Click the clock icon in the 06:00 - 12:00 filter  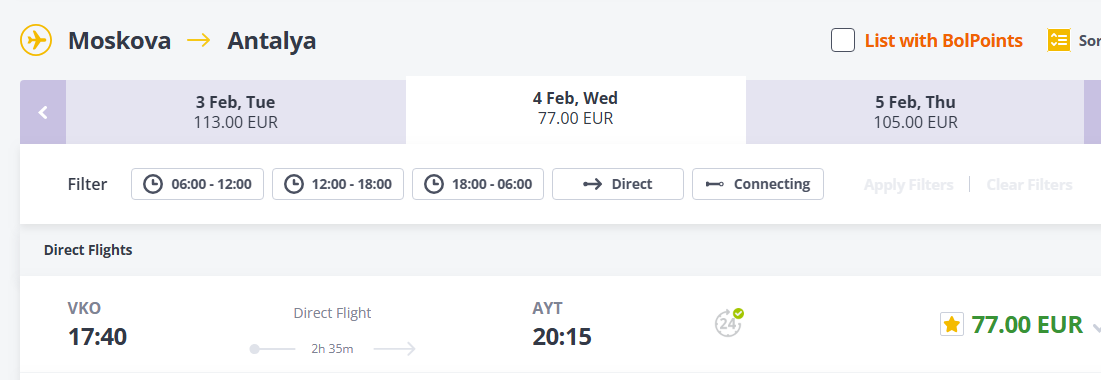[152, 184]
